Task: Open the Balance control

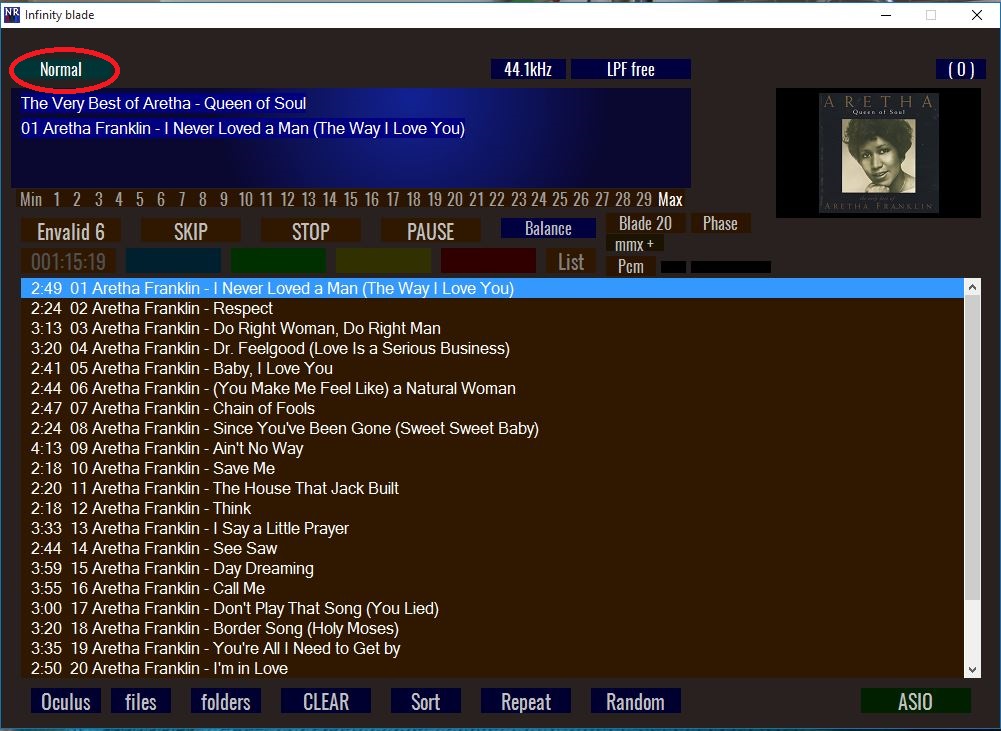Action: [548, 229]
